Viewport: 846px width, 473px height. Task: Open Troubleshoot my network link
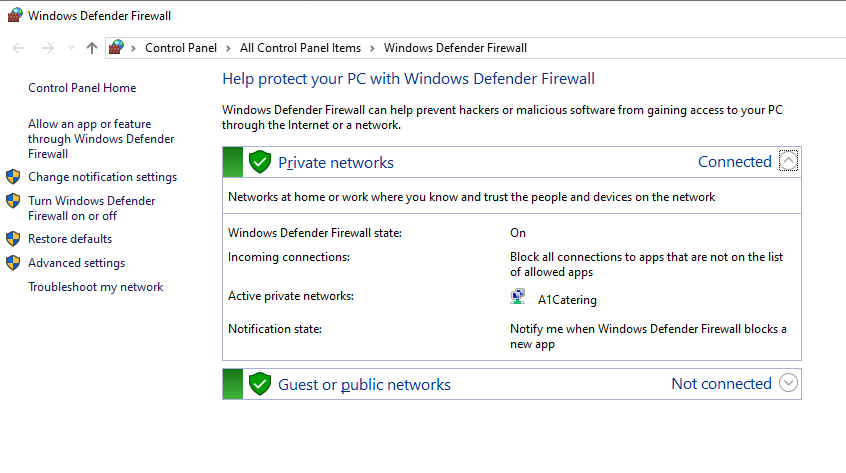point(95,287)
